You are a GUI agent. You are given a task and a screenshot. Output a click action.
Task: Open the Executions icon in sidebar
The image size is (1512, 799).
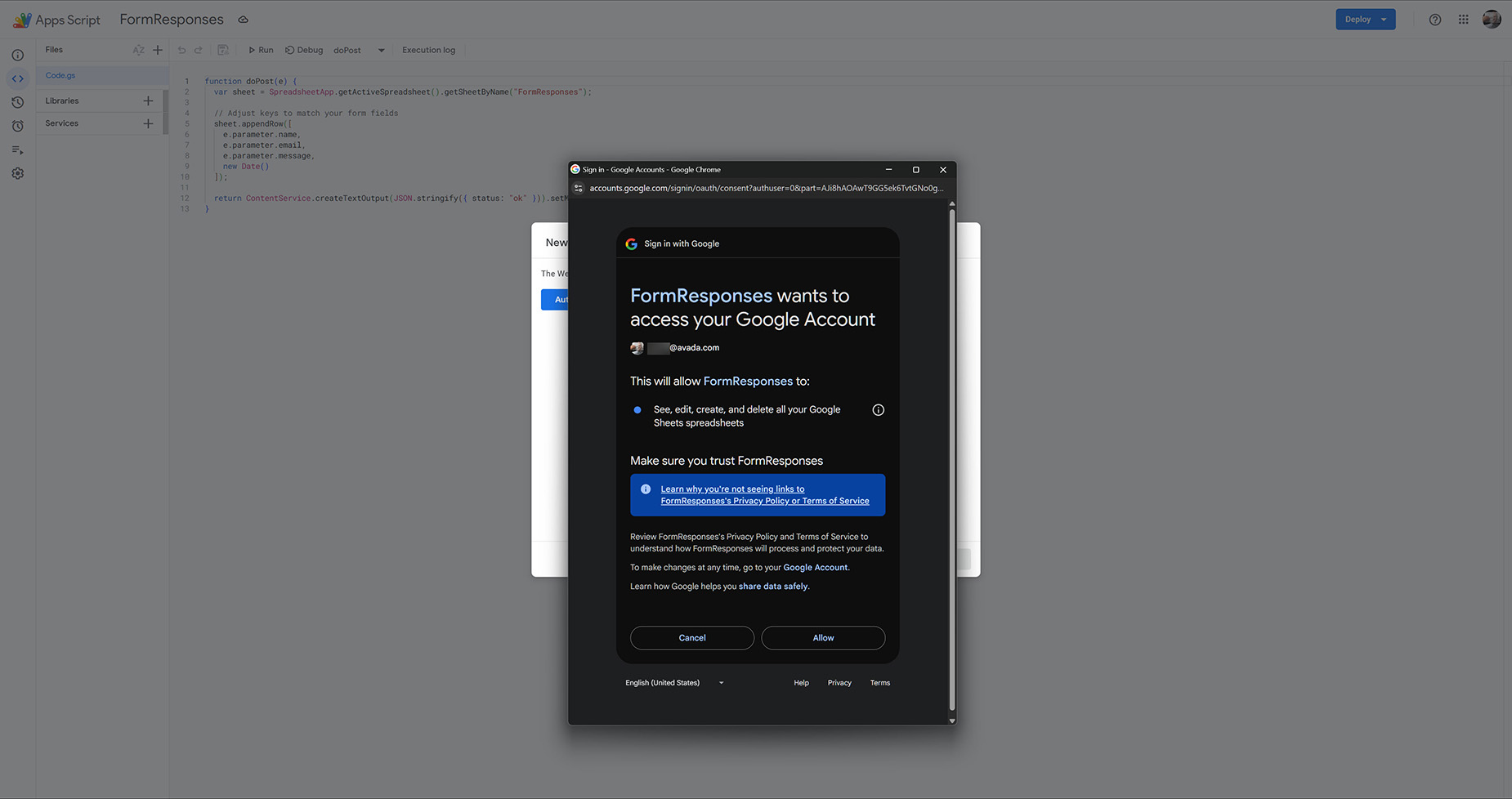click(18, 150)
